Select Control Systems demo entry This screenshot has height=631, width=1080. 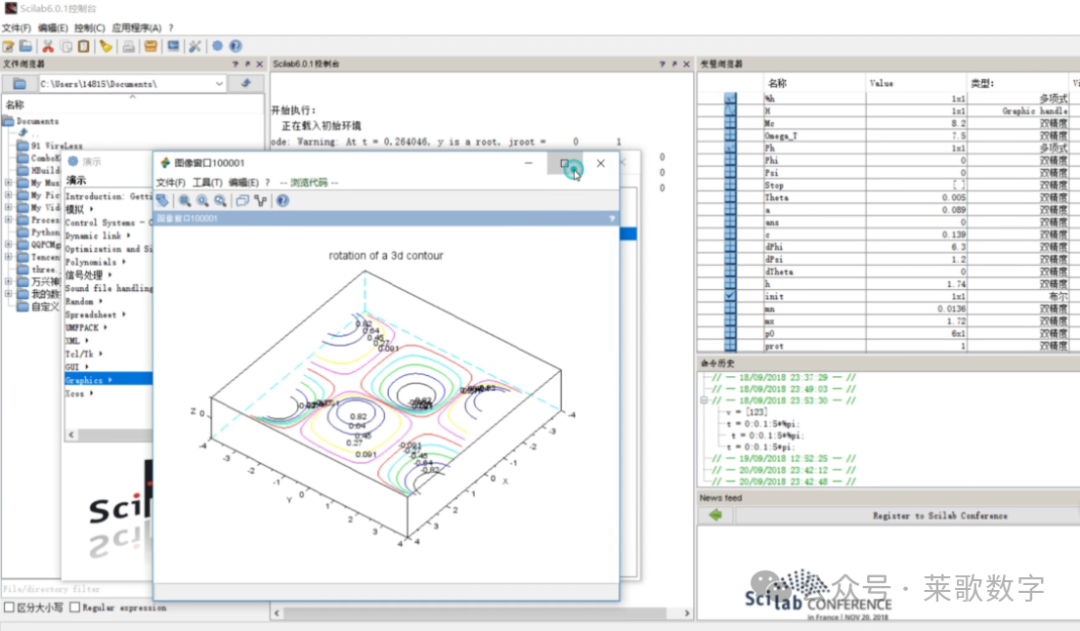pyautogui.click(x=108, y=223)
